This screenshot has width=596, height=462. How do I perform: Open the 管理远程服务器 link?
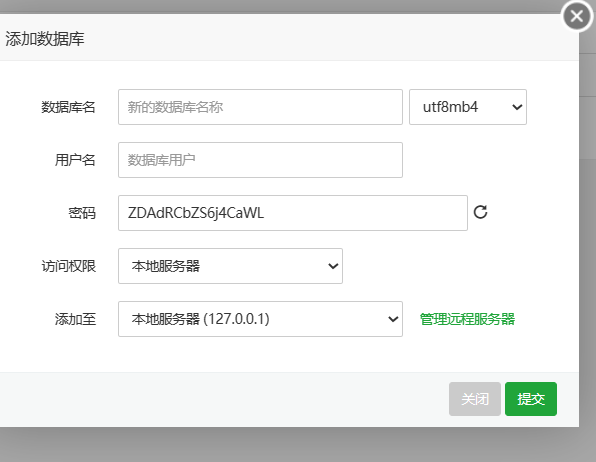tap(467, 319)
